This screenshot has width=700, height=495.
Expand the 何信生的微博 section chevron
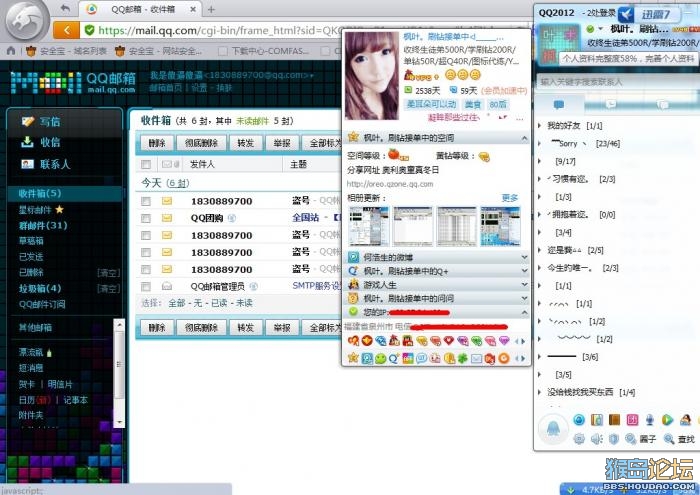[x=525, y=258]
